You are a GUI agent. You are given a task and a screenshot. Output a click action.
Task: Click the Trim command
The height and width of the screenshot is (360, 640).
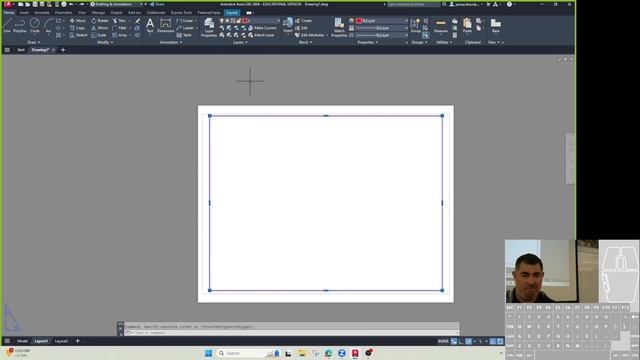click(119, 20)
